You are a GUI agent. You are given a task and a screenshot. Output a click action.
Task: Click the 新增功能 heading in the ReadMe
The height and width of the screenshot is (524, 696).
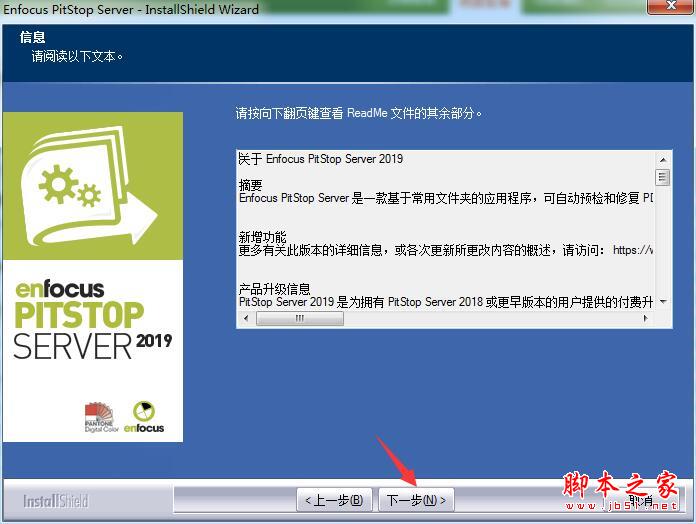[262, 237]
